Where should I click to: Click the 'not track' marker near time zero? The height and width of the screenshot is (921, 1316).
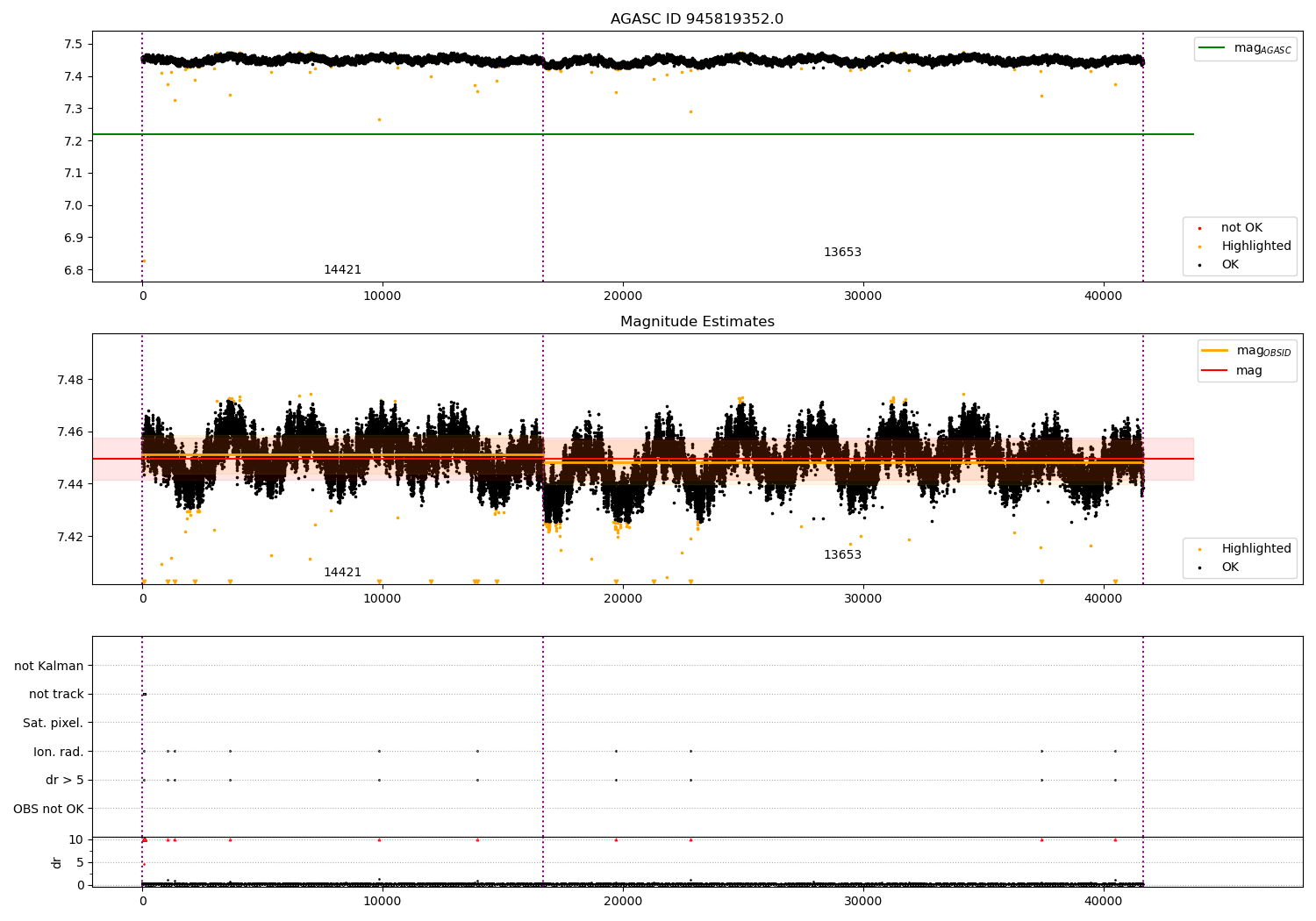144,694
